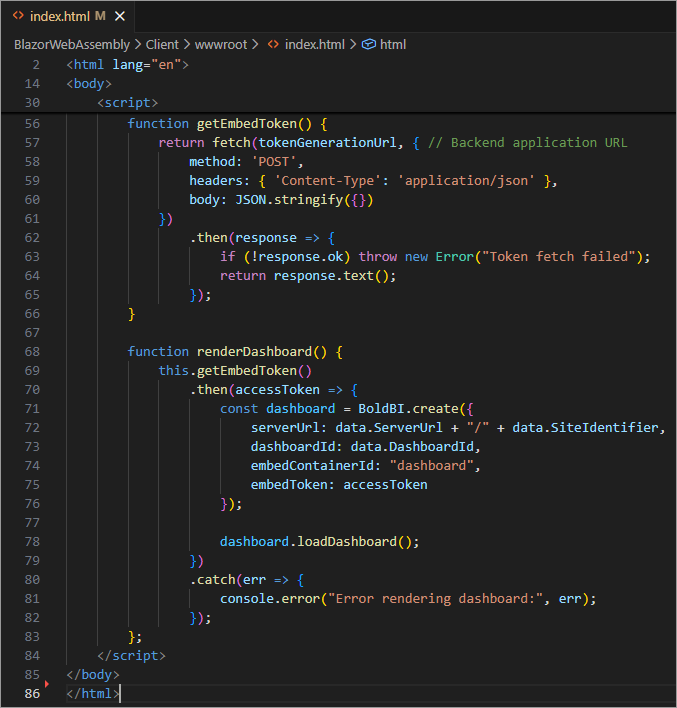This screenshot has height=708, width=677.
Task: Click line number 68 in the gutter
Action: click(30, 351)
